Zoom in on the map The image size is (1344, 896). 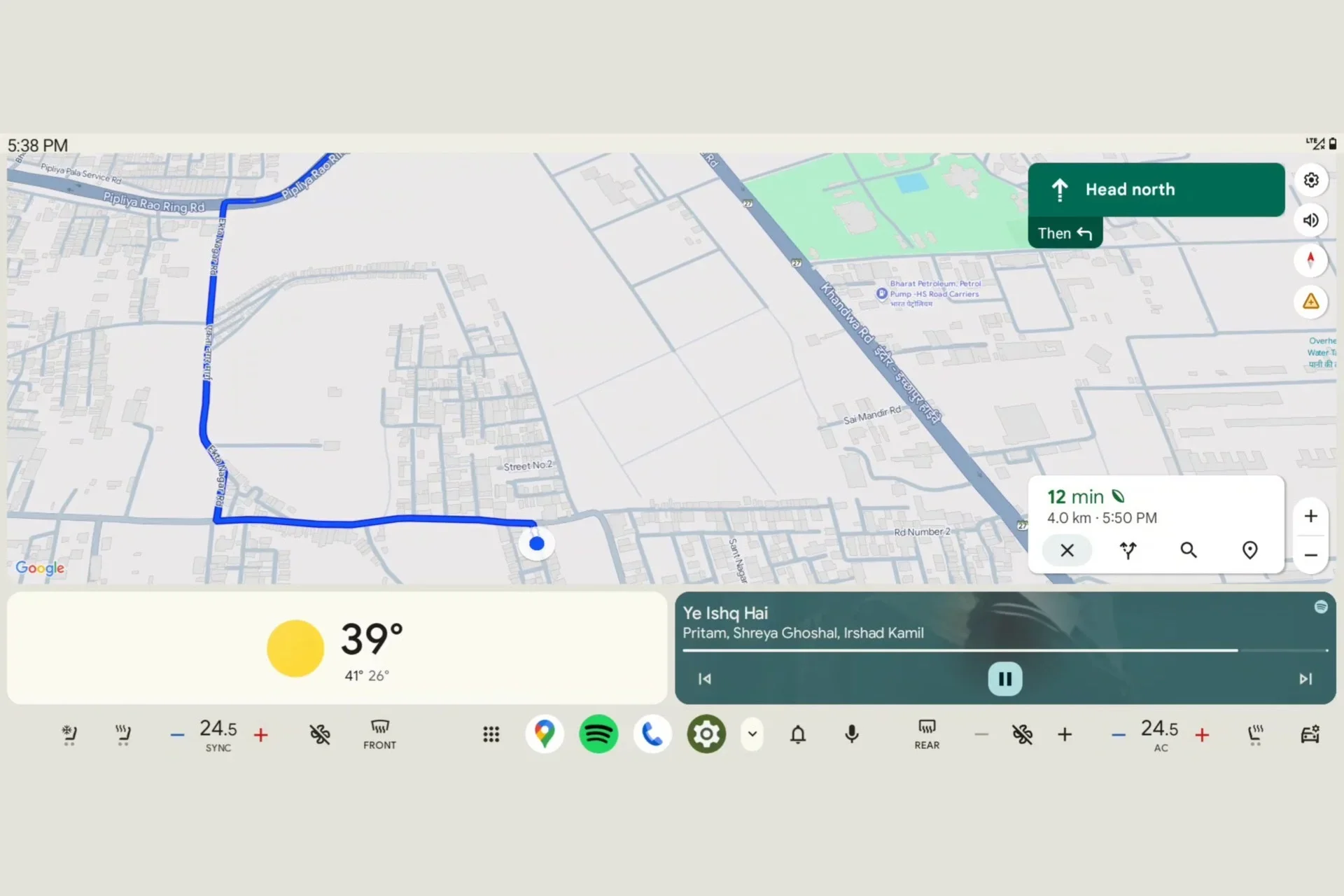click(1311, 516)
